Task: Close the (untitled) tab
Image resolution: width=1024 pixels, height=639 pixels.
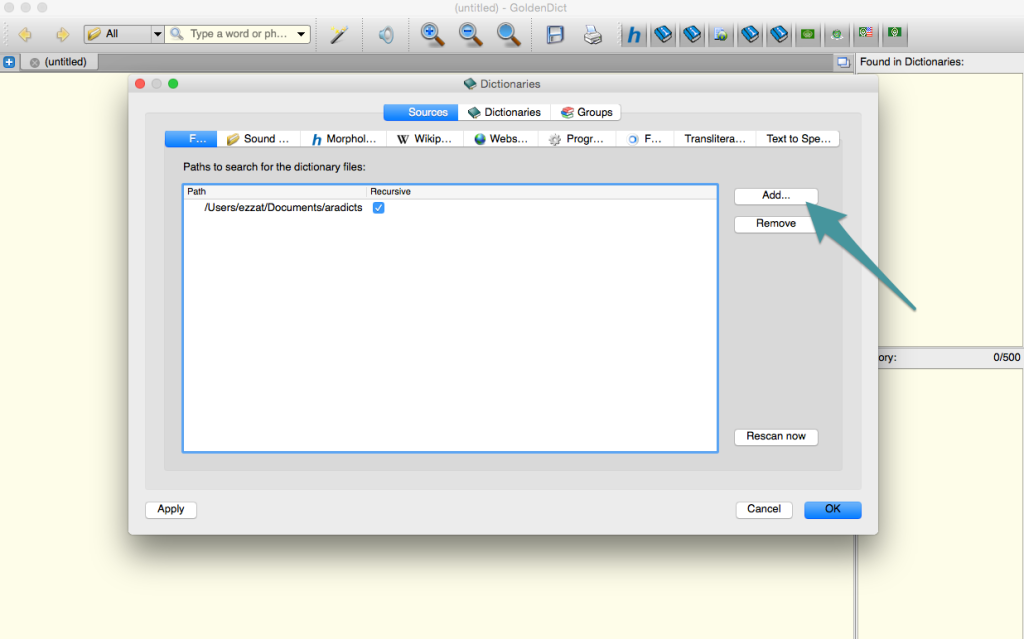Action: pos(35,63)
